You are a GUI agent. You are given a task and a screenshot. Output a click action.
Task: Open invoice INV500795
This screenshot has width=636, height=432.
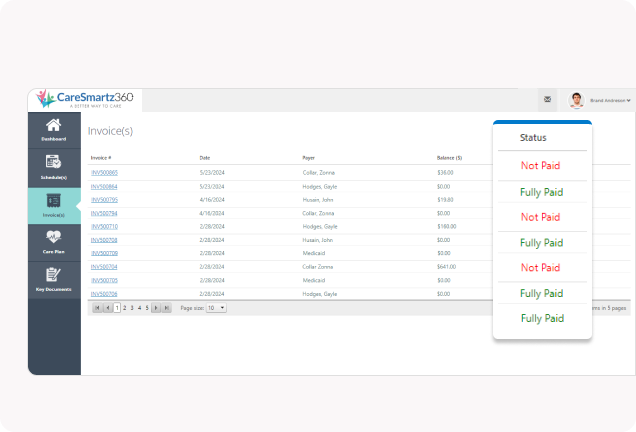(x=104, y=200)
